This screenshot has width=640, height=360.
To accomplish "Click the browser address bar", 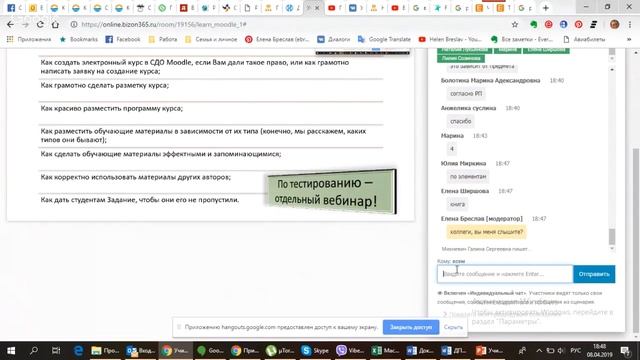I will click(x=286, y=24).
